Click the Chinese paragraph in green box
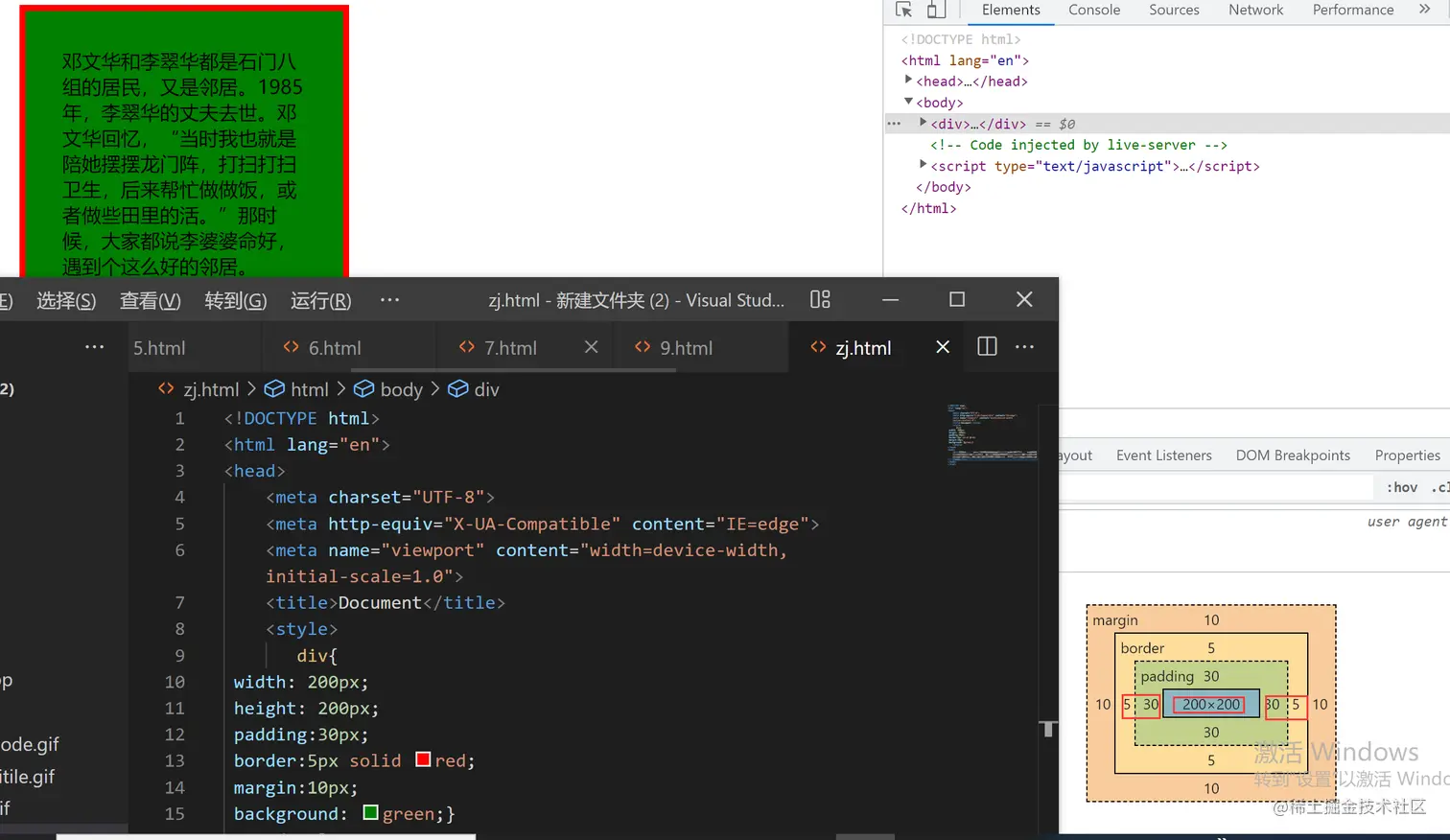The image size is (1450, 840). [x=182, y=164]
